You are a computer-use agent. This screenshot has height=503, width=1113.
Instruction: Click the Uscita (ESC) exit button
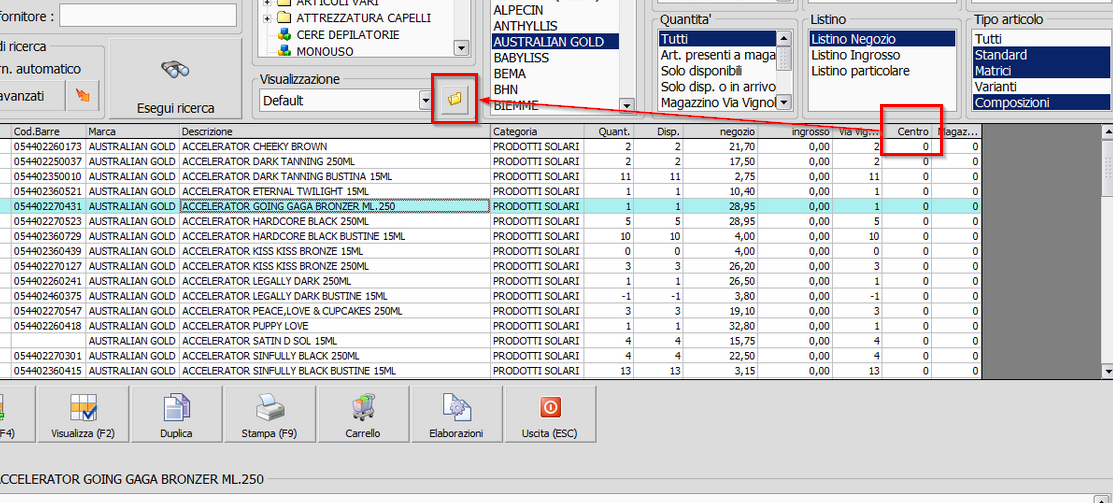pos(550,414)
